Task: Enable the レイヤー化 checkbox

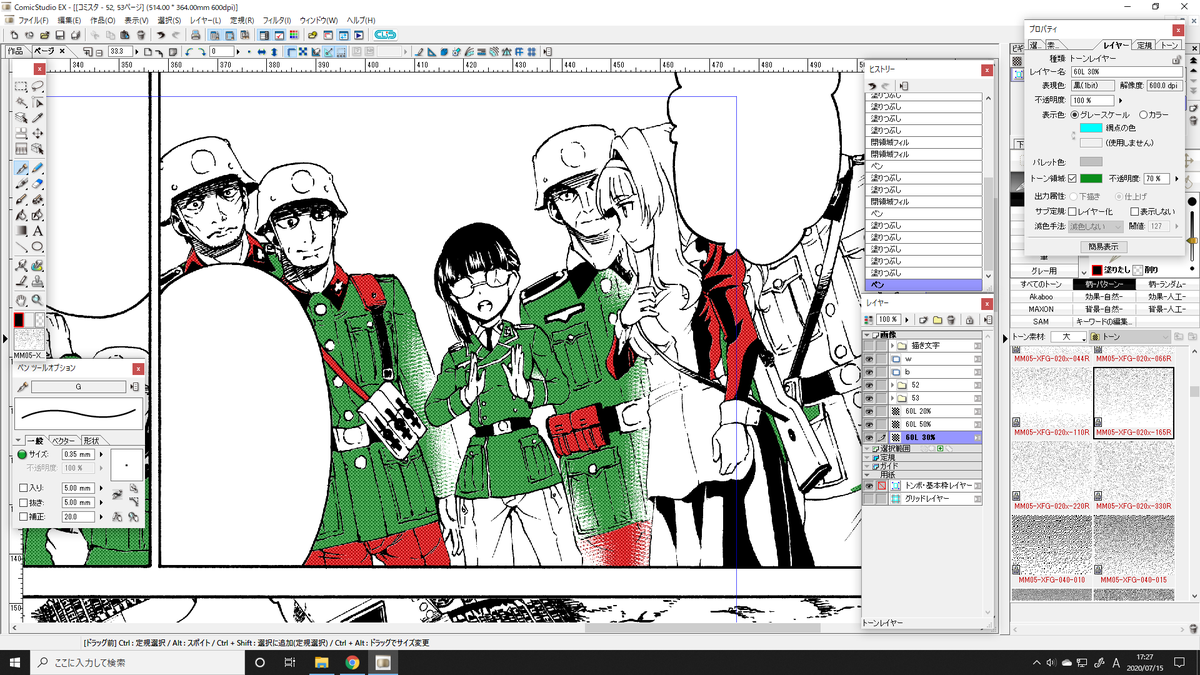Action: (x=1072, y=212)
